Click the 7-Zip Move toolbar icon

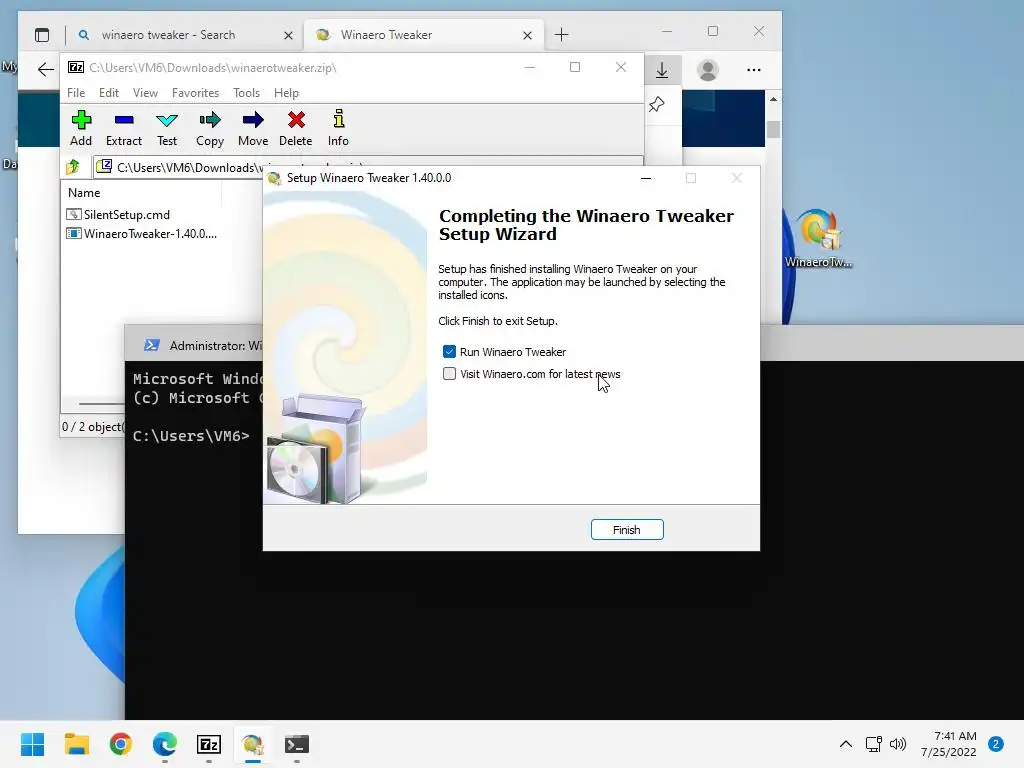click(x=253, y=128)
